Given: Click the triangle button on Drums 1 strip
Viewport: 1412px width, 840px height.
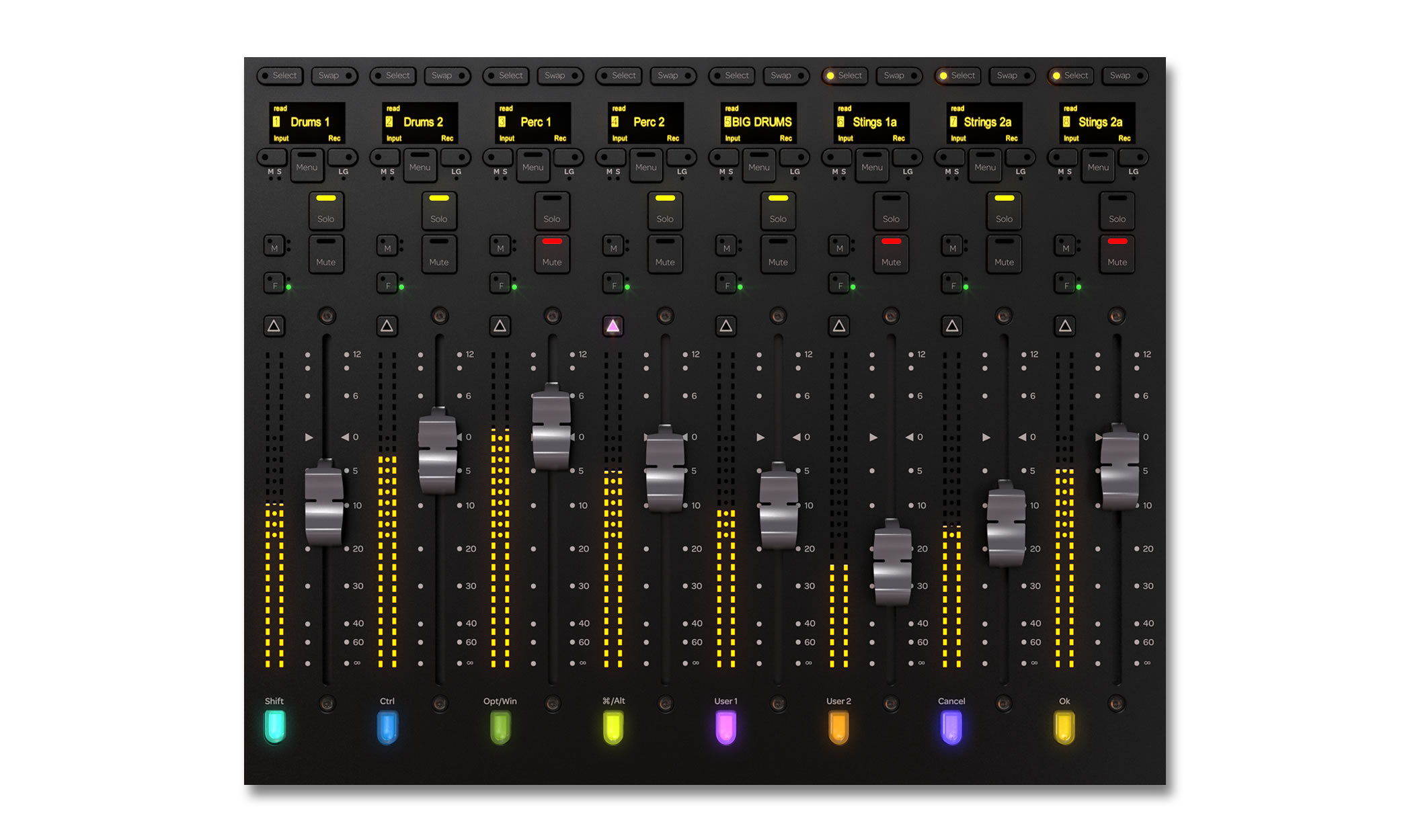Looking at the screenshot, I should click(274, 326).
